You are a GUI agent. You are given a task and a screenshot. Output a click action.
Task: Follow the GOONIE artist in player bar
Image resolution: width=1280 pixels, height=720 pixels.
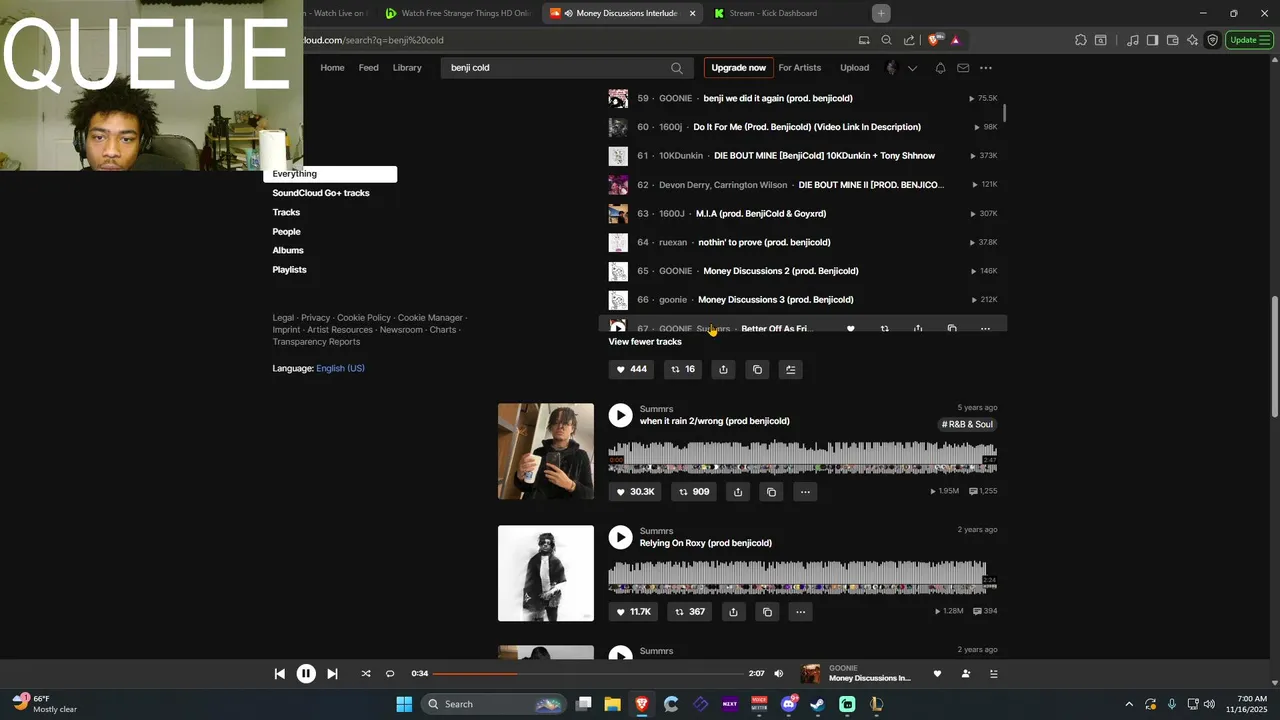pos(965,674)
